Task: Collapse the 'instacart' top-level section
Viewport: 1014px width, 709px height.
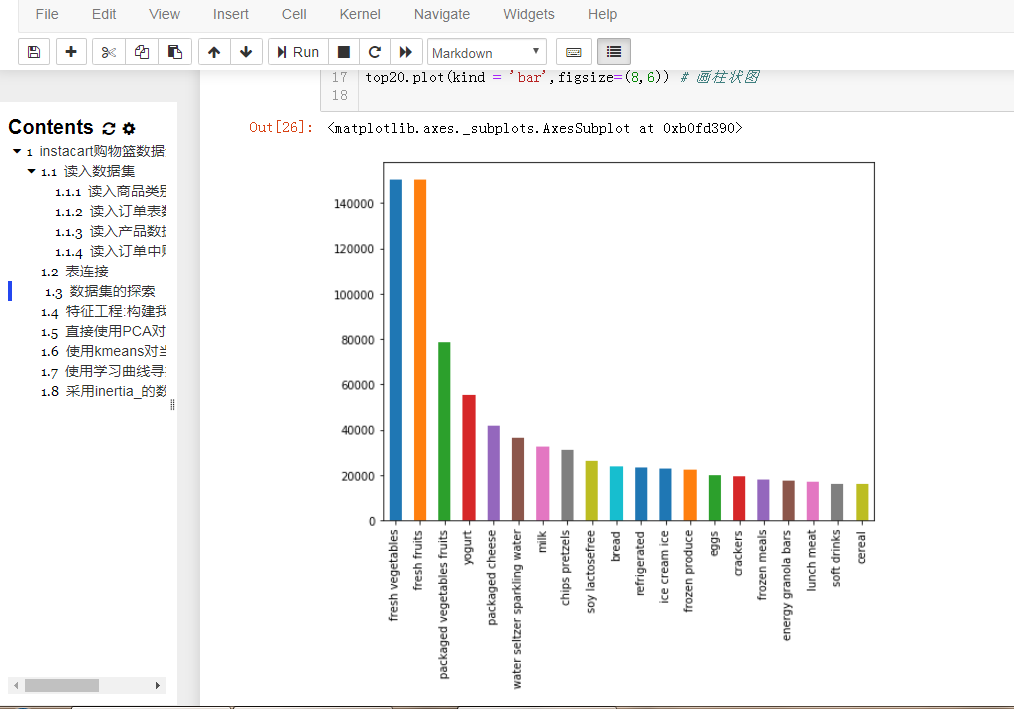Action: pos(17,152)
